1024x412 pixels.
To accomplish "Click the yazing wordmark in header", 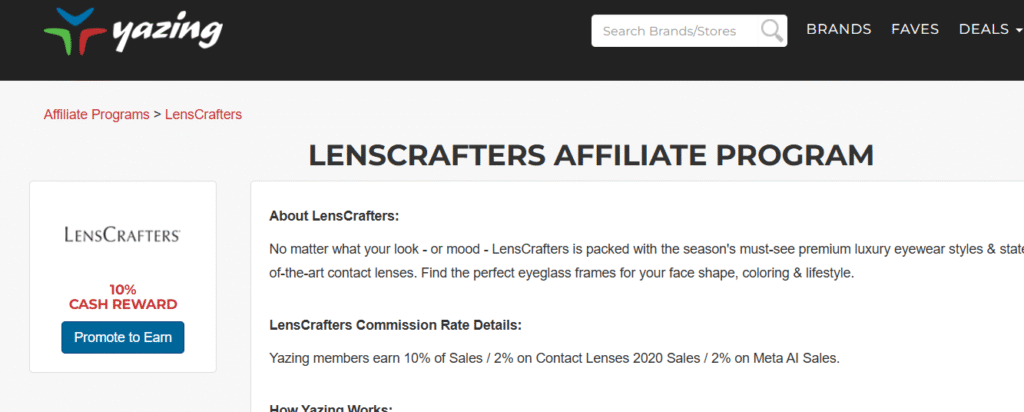I will 168,33.
